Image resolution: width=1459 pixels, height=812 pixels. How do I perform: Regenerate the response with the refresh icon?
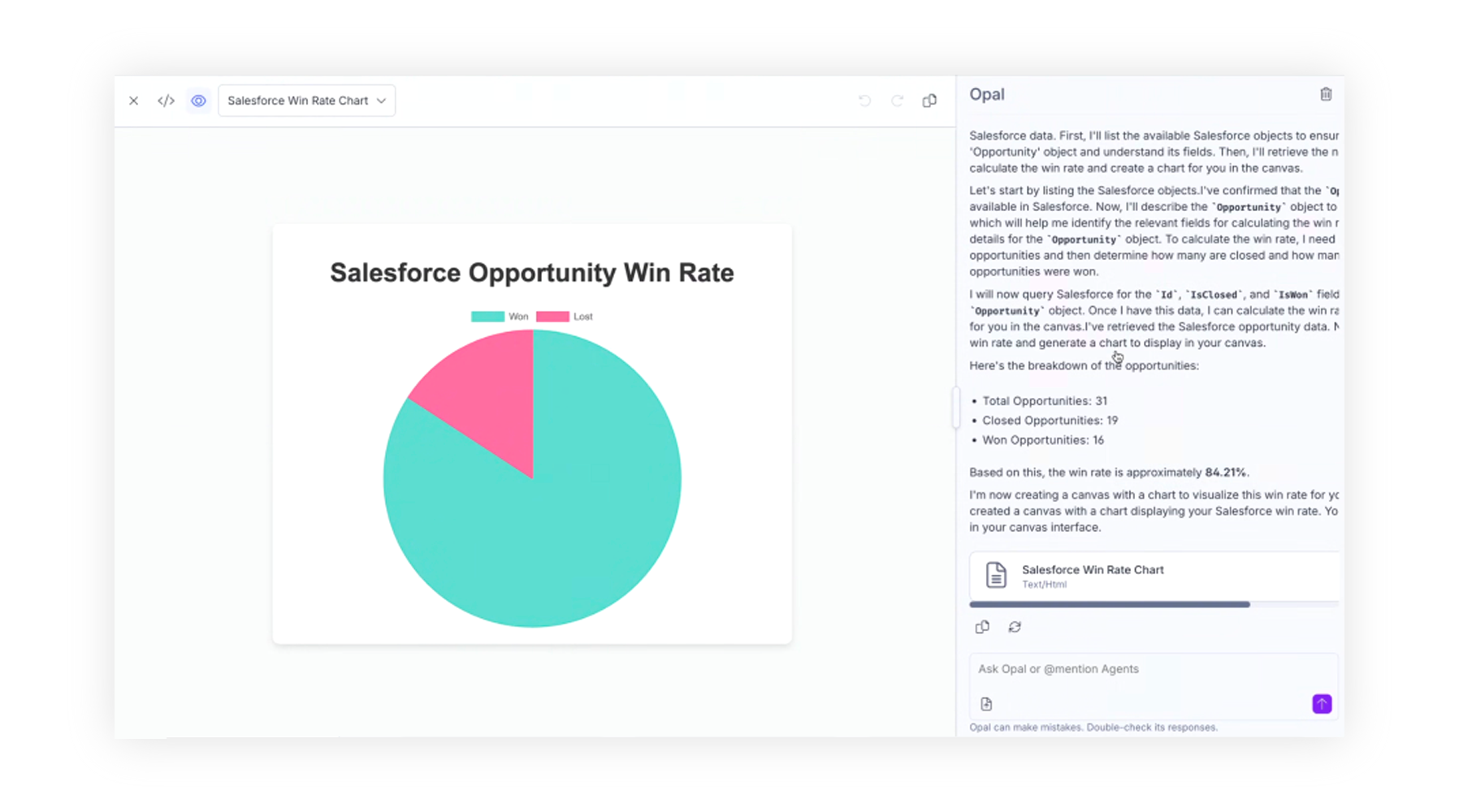pos(1015,627)
